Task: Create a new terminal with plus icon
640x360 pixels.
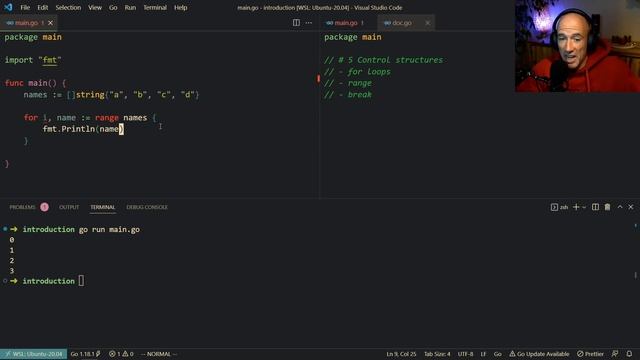Action: tap(576, 207)
